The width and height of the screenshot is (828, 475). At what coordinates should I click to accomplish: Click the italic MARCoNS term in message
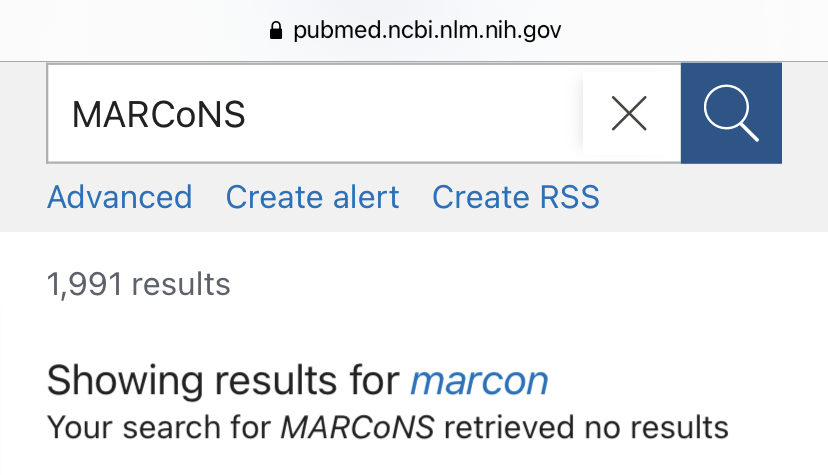coord(357,427)
